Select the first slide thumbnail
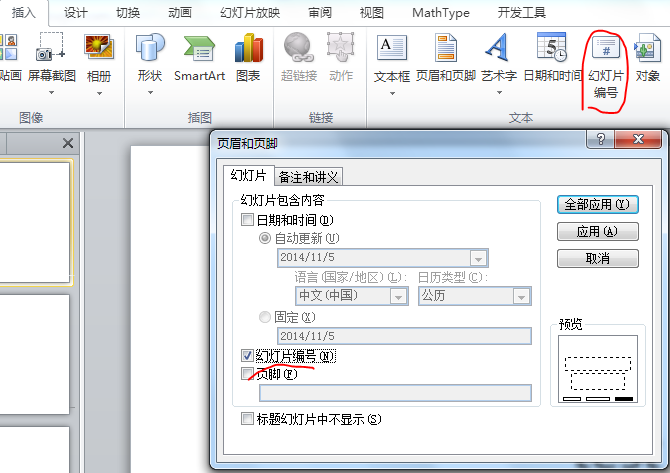Screen dimensions: 670x473 coord(35,223)
